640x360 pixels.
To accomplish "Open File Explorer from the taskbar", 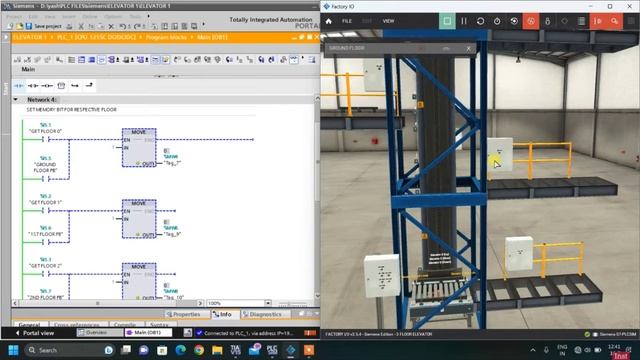I will (x=217, y=350).
